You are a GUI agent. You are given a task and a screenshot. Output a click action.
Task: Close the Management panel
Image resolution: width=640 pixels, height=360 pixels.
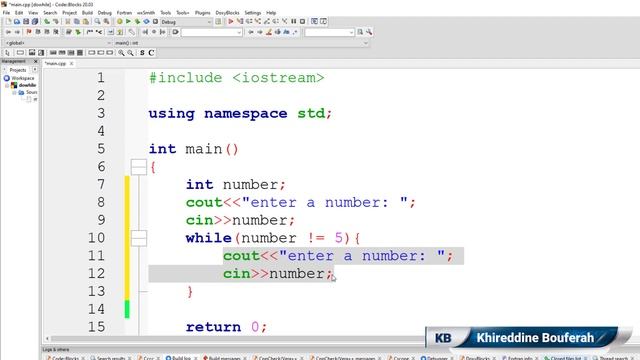(x=36, y=62)
